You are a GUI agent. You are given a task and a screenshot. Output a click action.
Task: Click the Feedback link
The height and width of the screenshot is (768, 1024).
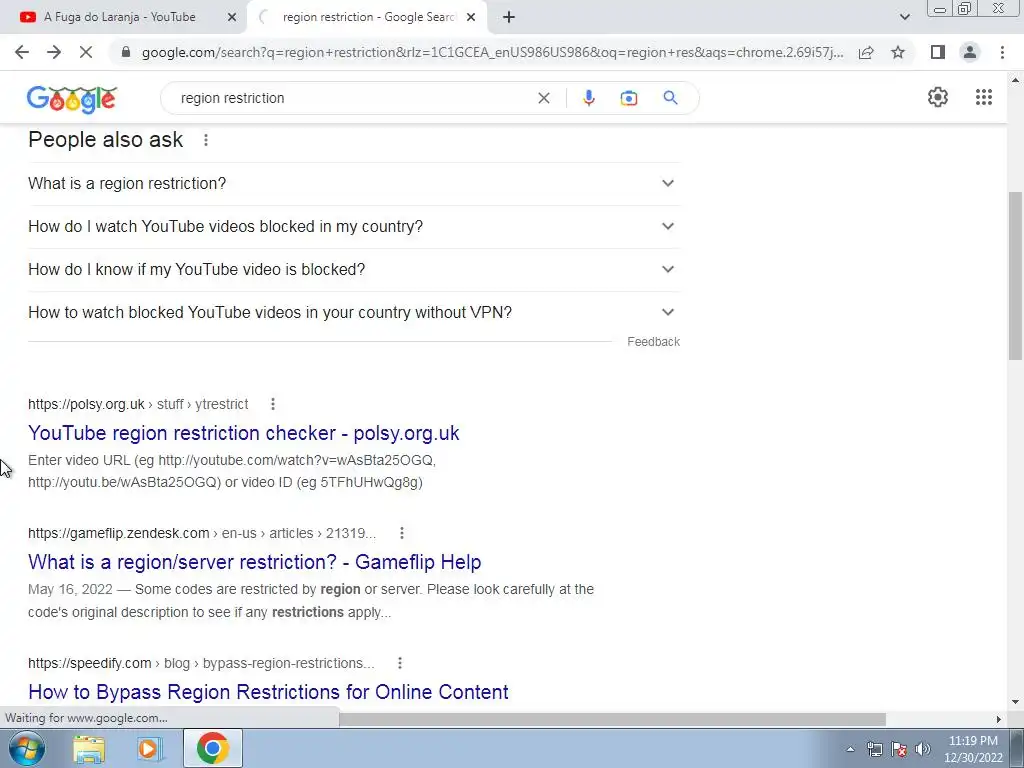tap(653, 342)
